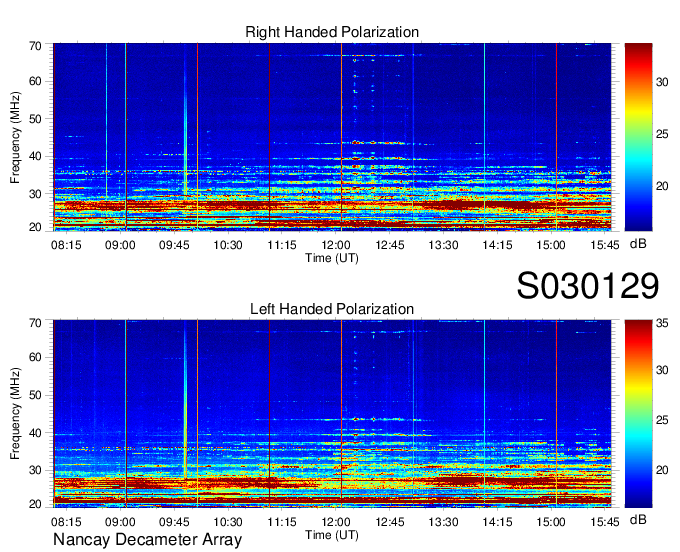
Task: Click the '50' frequency tick of Right Handed plot
Action: pos(35,119)
